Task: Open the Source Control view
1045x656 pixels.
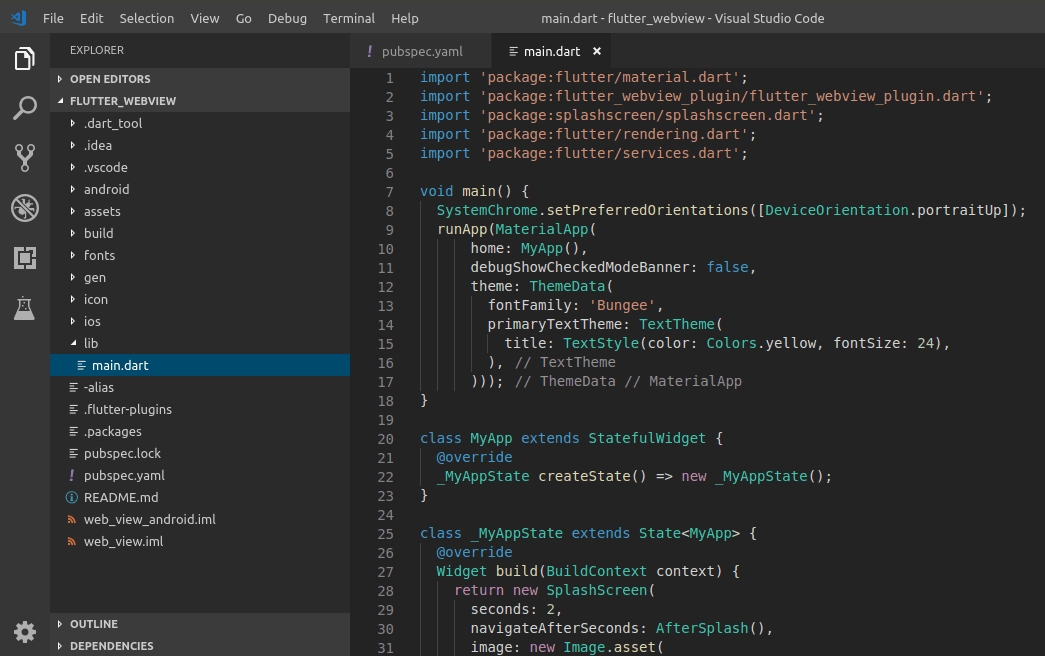Action: (x=24, y=157)
